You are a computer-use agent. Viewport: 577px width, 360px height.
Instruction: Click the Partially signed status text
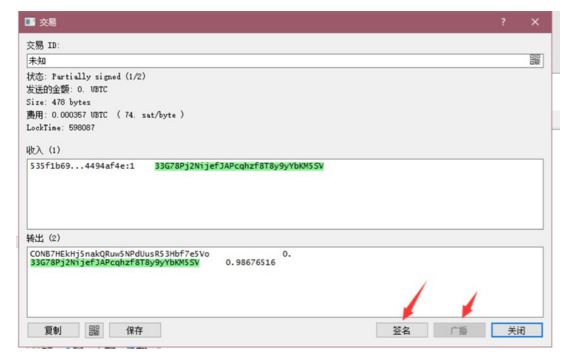tap(99, 77)
